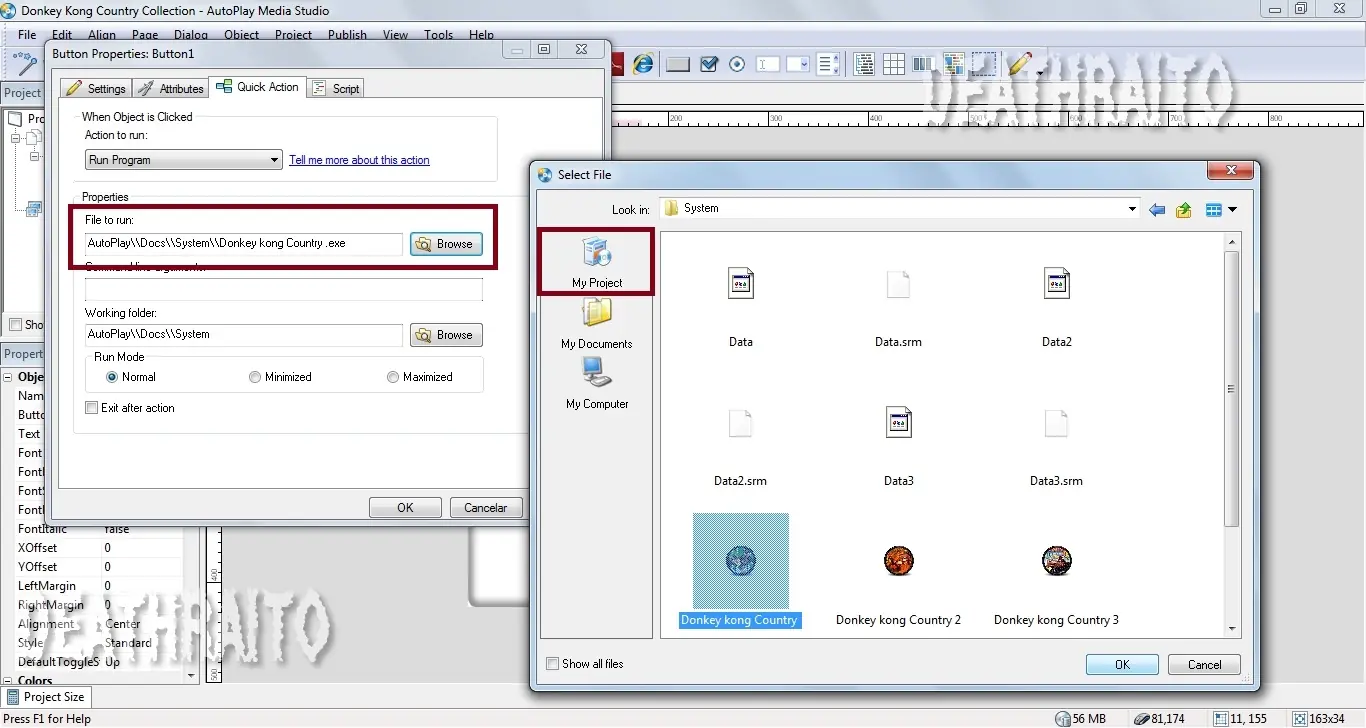
Task: Click the File to run input field
Action: (243, 243)
